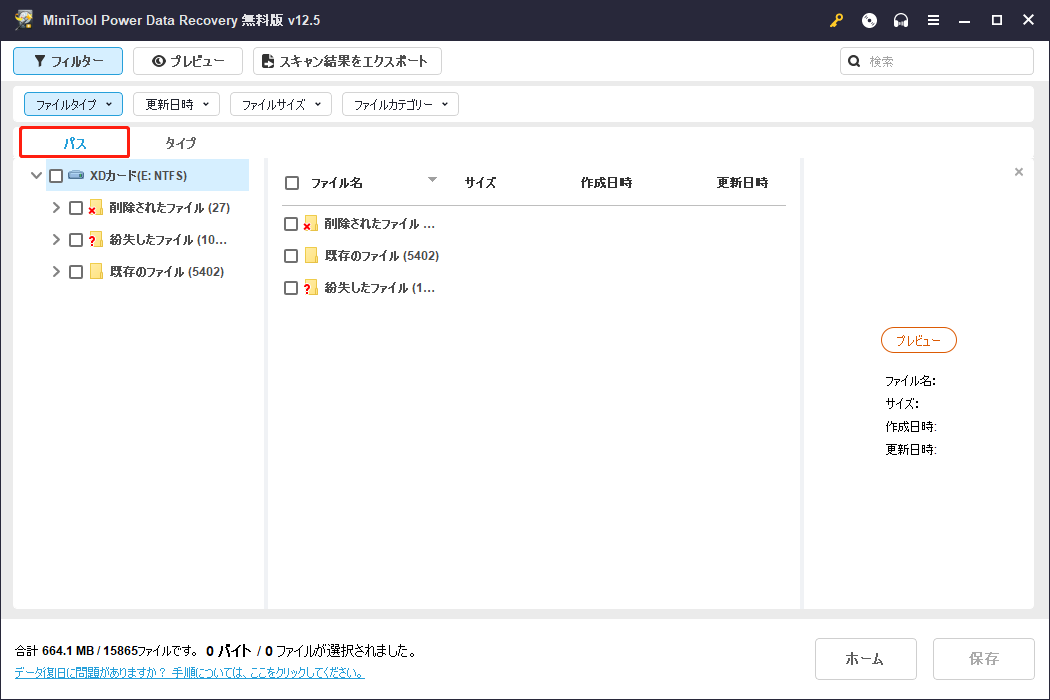1050x700 pixels.
Task: Sort by the 更新日時 column header
Action: (x=742, y=183)
